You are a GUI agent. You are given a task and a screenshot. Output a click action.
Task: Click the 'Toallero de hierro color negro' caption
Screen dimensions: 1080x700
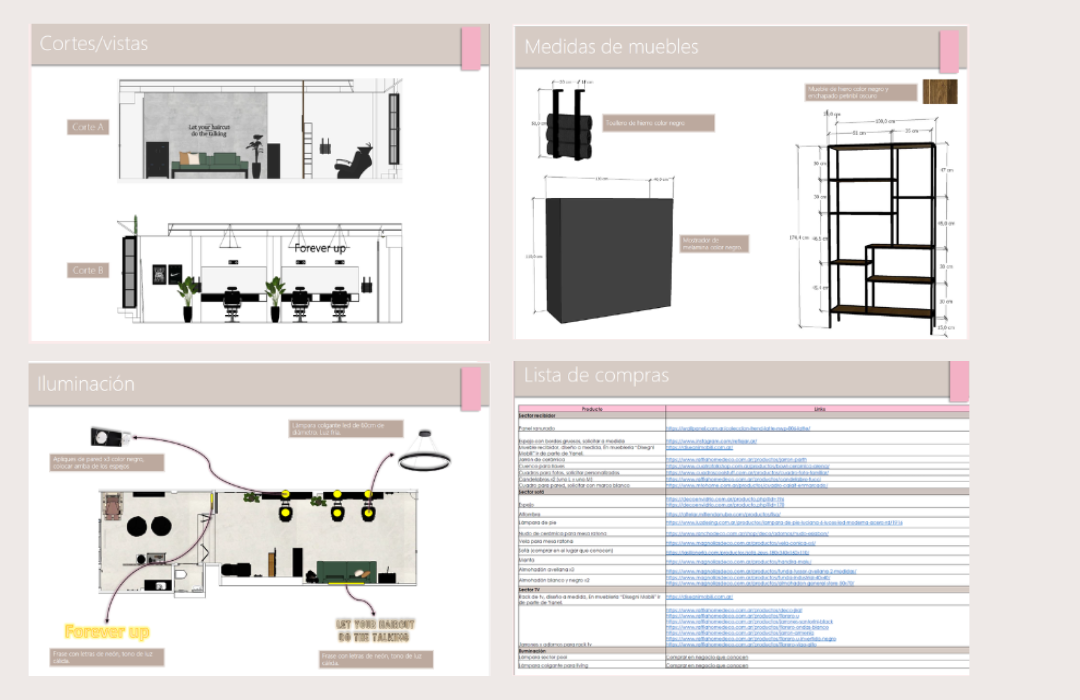click(x=658, y=123)
